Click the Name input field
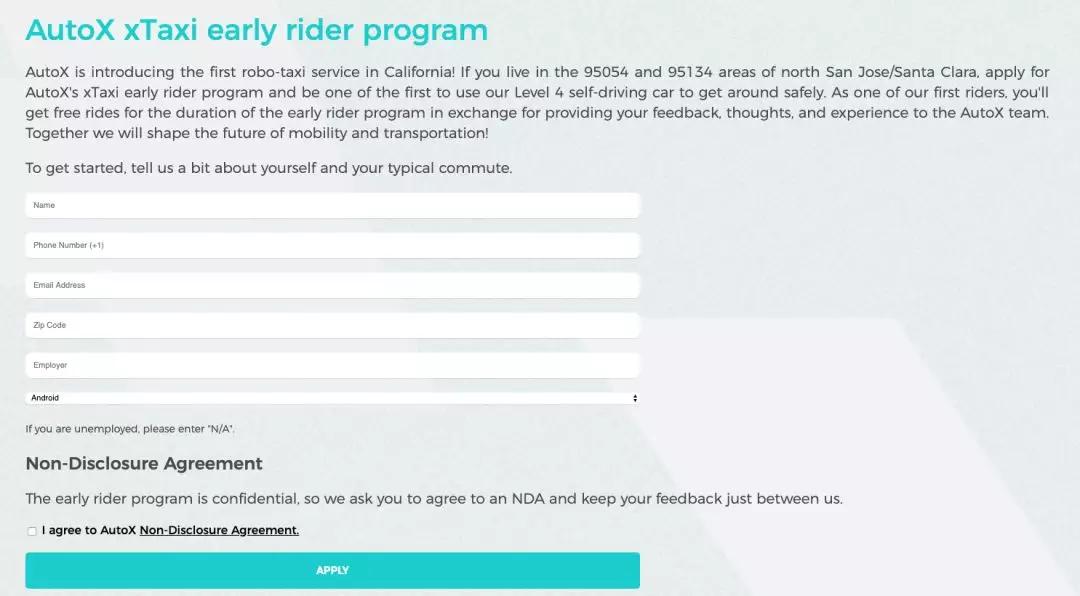The image size is (1080, 596). (332, 205)
